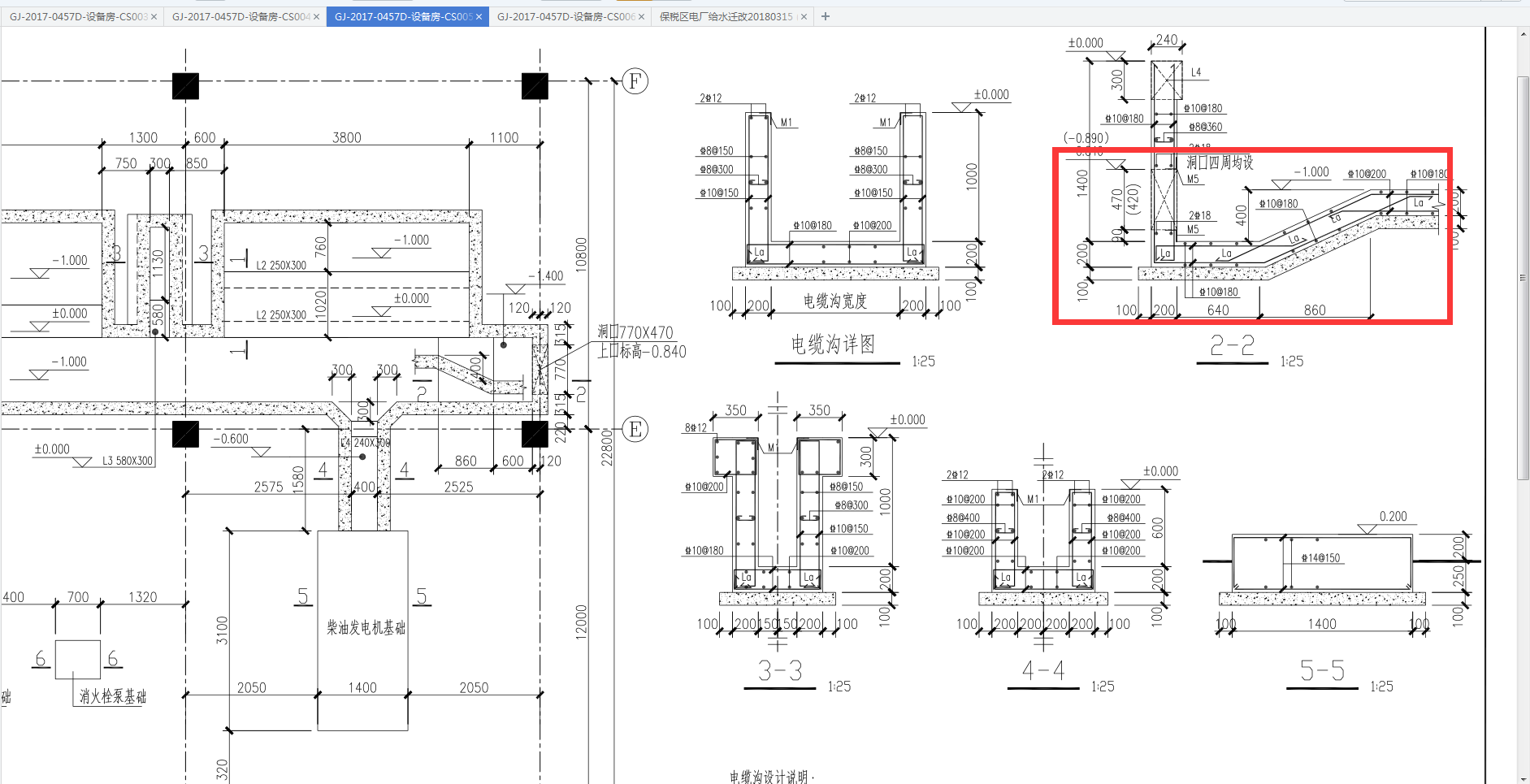The height and width of the screenshot is (784, 1530).
Task: Click the 8⌀12 rebar label in section 3-3
Action: click(x=696, y=427)
